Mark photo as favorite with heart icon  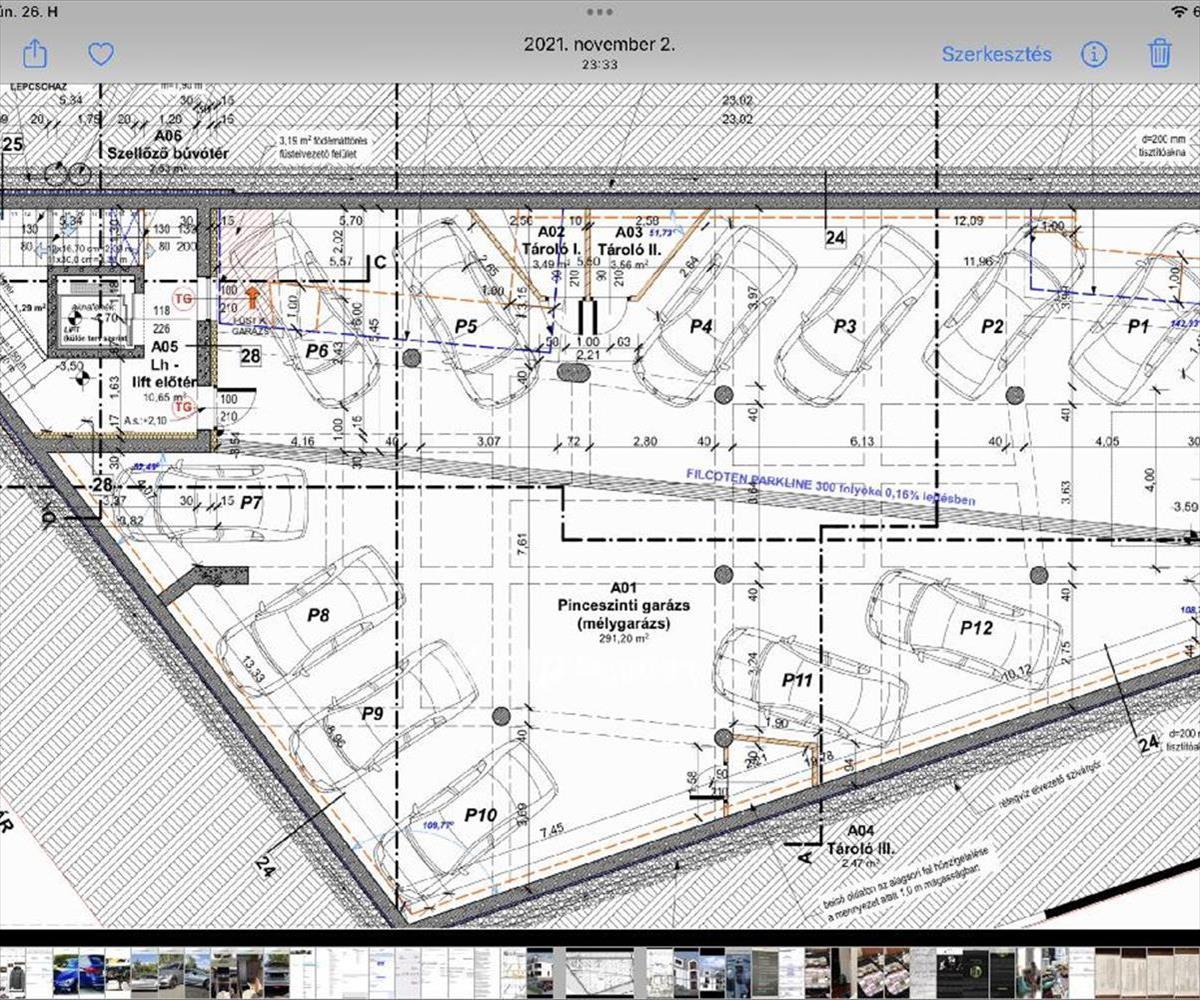(101, 53)
